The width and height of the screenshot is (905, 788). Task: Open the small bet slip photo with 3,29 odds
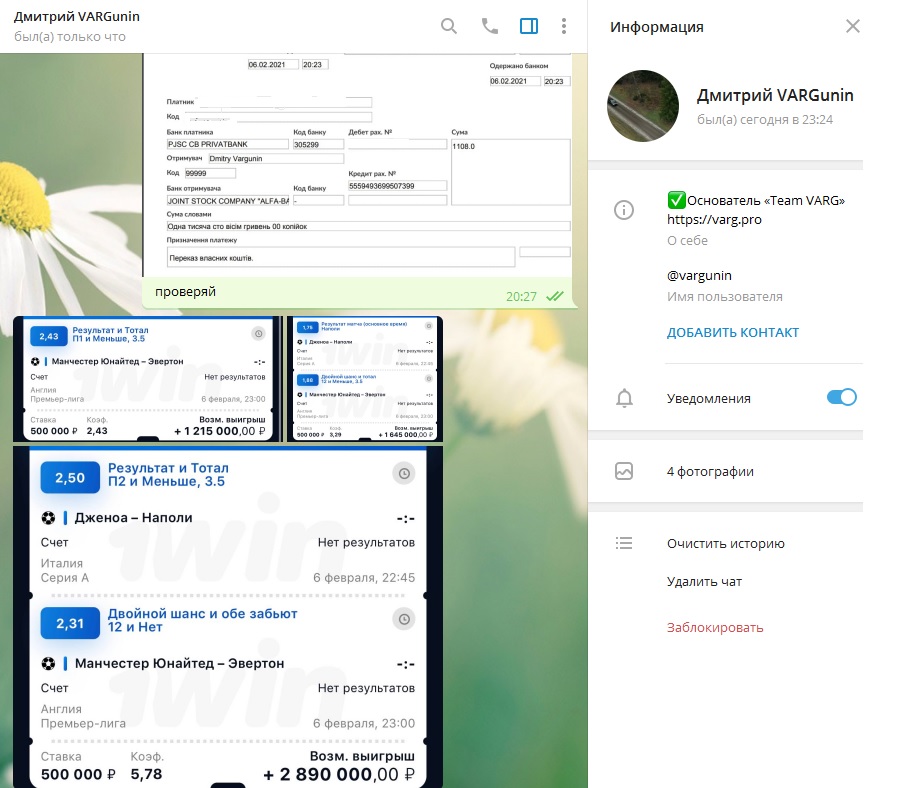[x=365, y=379]
